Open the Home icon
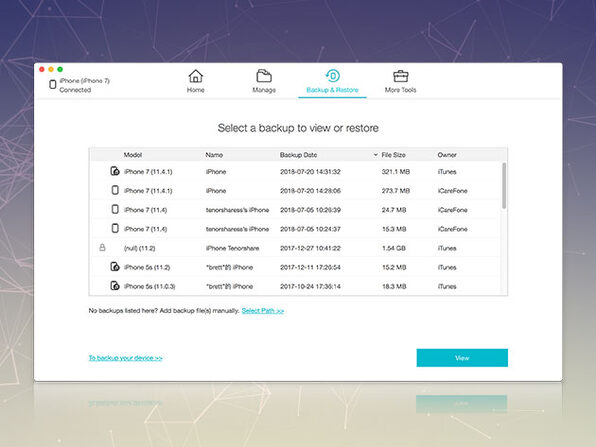596x447 pixels. point(195,76)
